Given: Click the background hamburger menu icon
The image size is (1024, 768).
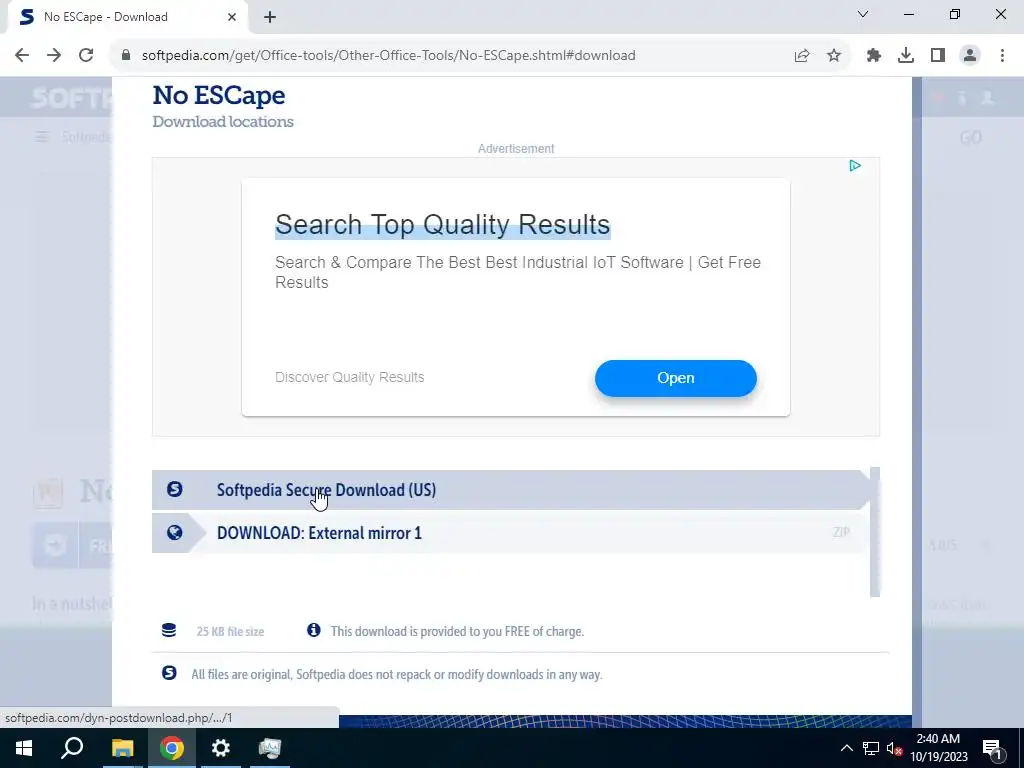Looking at the screenshot, I should (42, 136).
